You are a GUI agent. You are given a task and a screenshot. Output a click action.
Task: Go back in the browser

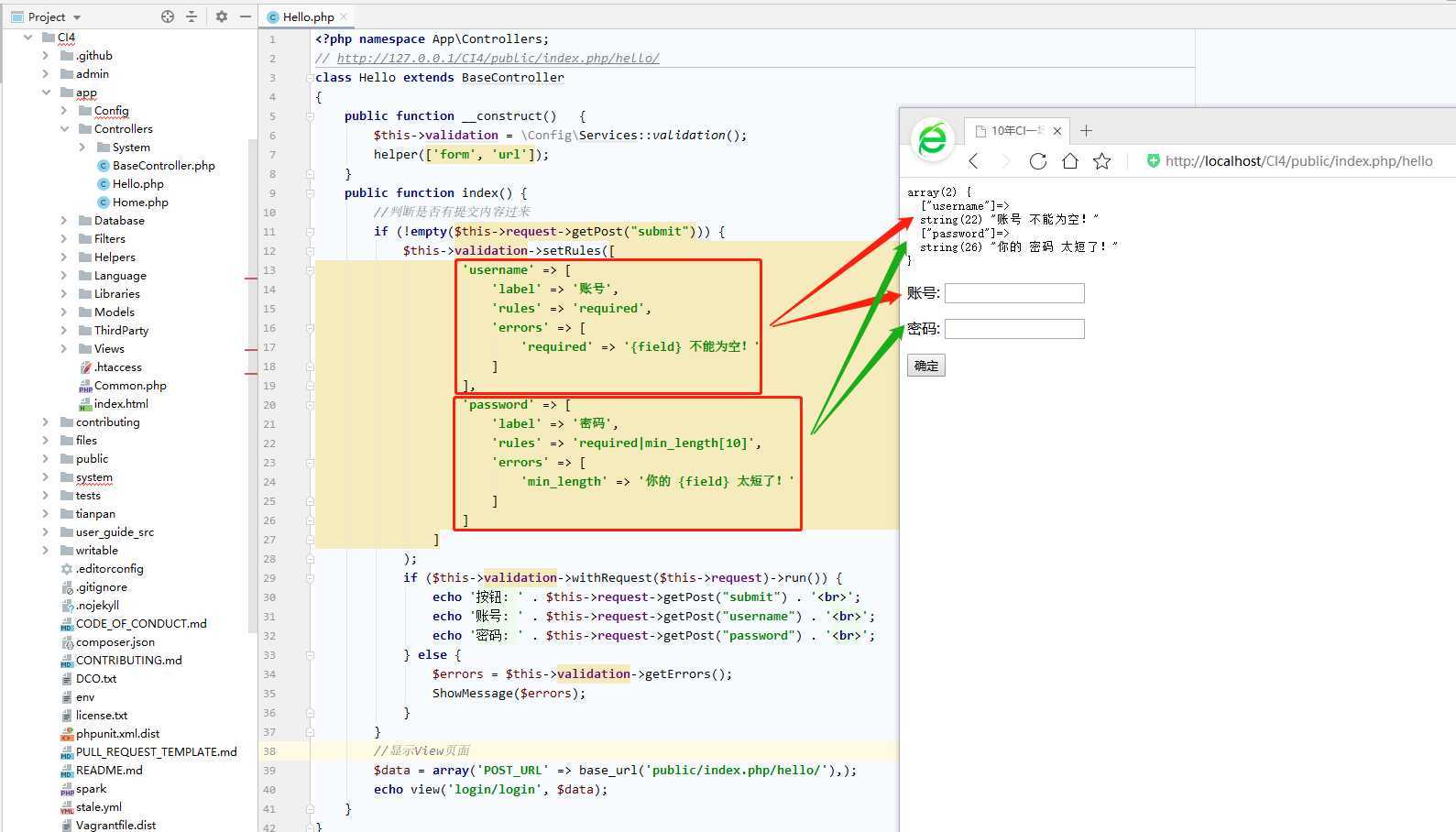click(x=973, y=161)
